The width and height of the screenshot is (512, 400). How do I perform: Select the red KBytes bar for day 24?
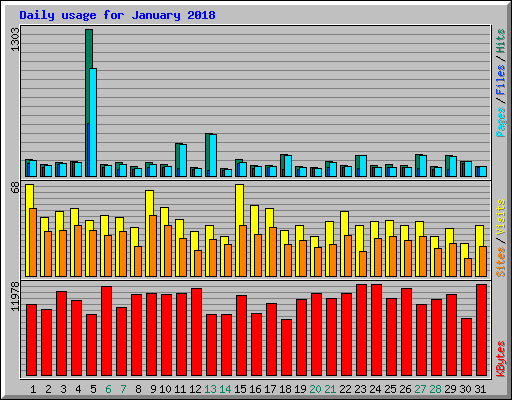(377, 330)
